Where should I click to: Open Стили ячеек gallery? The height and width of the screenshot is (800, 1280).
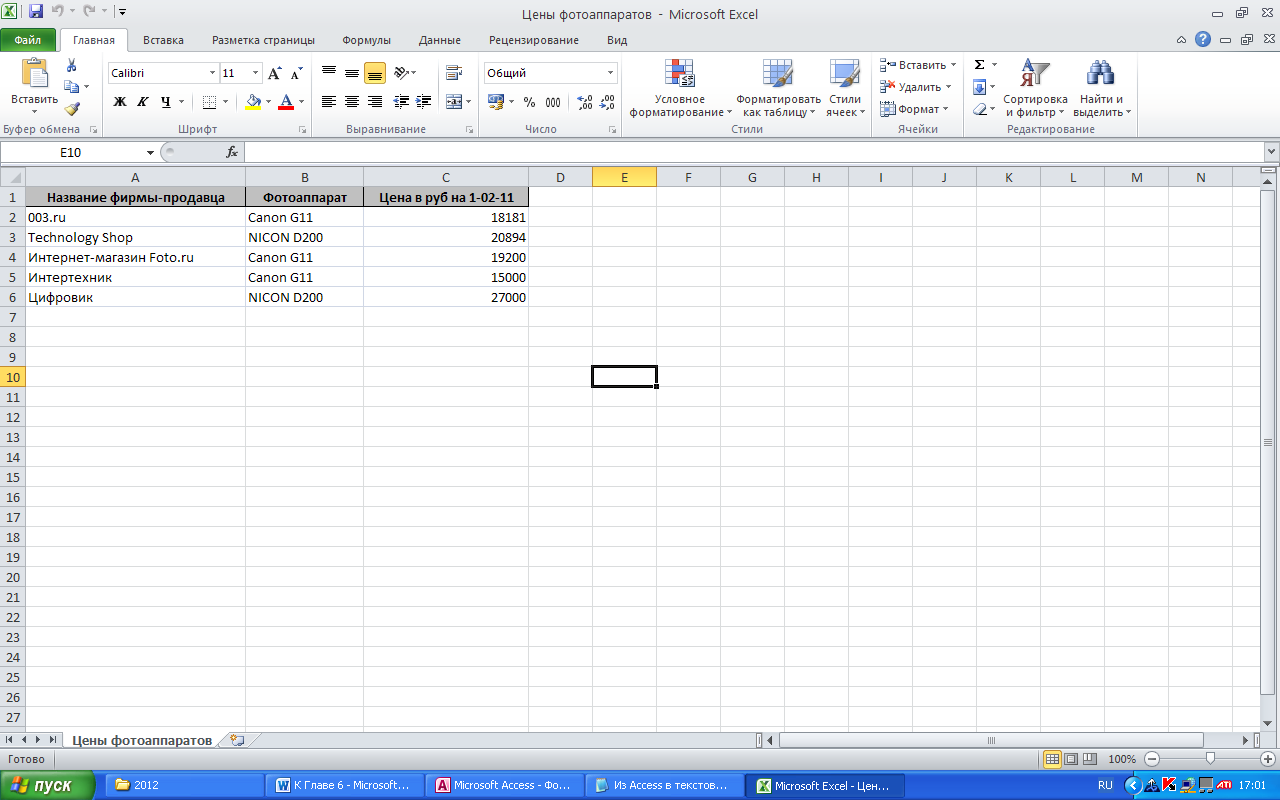[845, 88]
